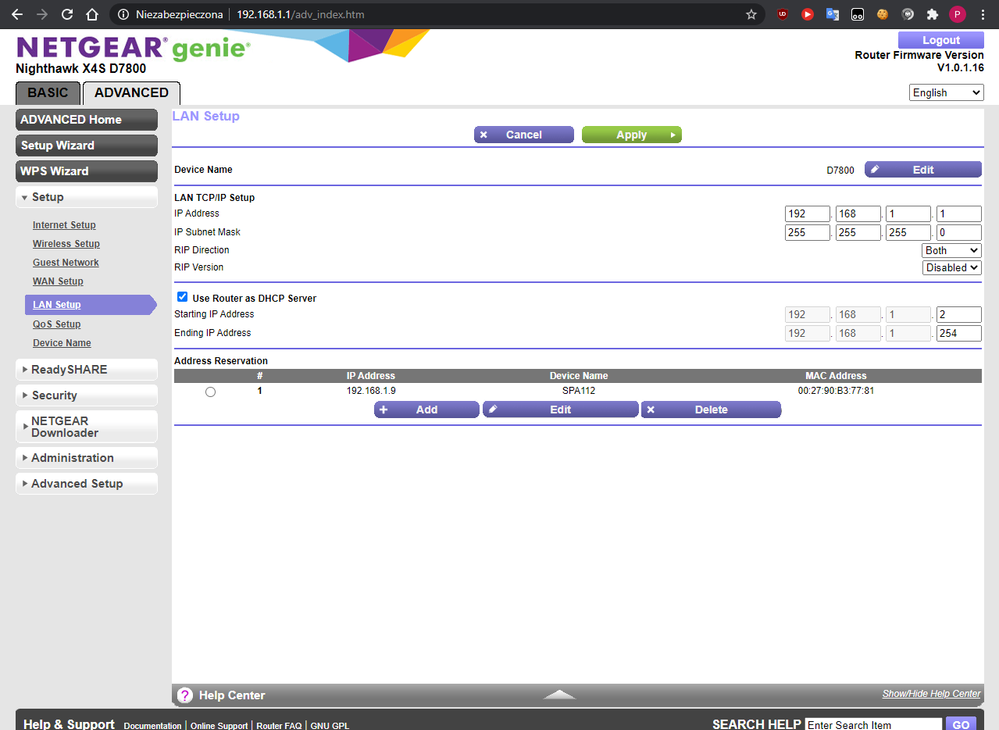Click the browser back arrow
Screen dimensions: 999x730
pyautogui.click(x=15, y=15)
